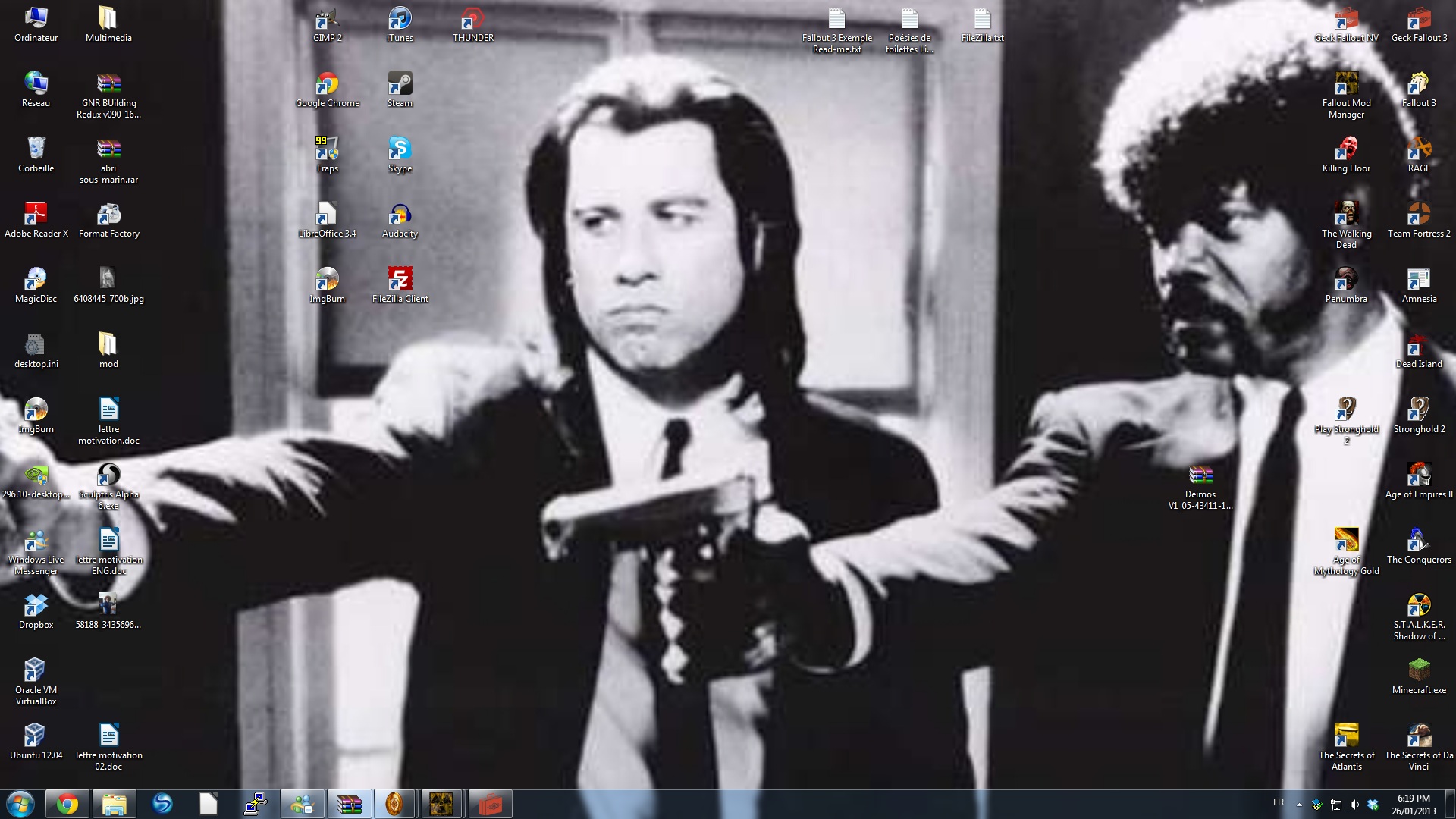Select abri sous-marin.rar archive
The width and height of the screenshot is (1456, 819).
coord(108,160)
